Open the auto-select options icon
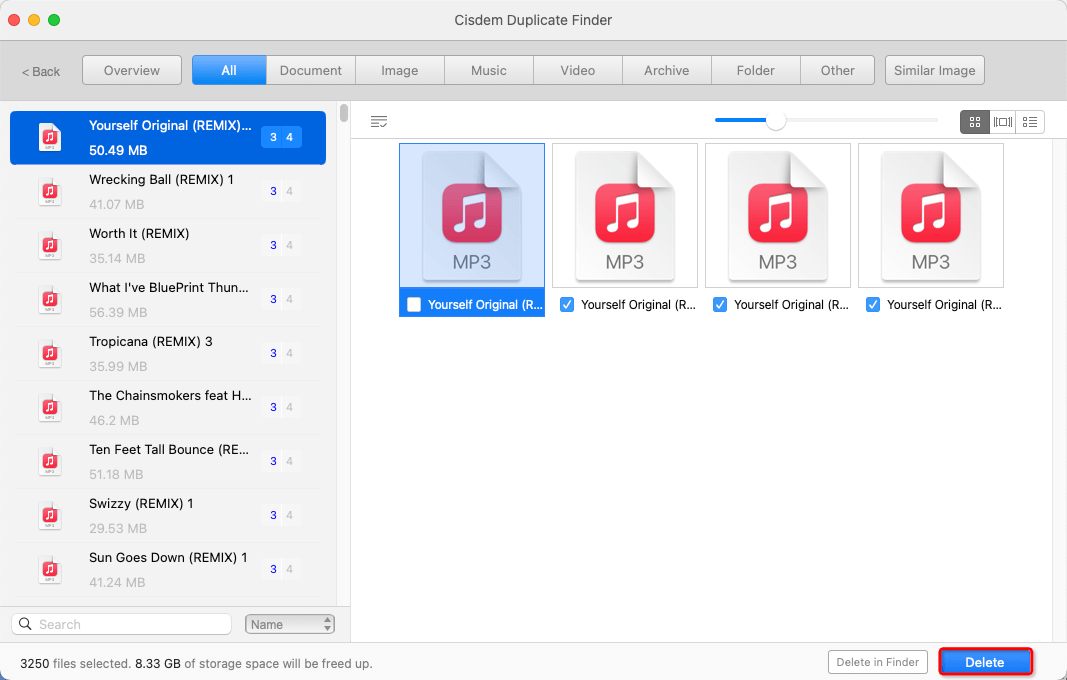The image size is (1067, 680). point(379,121)
